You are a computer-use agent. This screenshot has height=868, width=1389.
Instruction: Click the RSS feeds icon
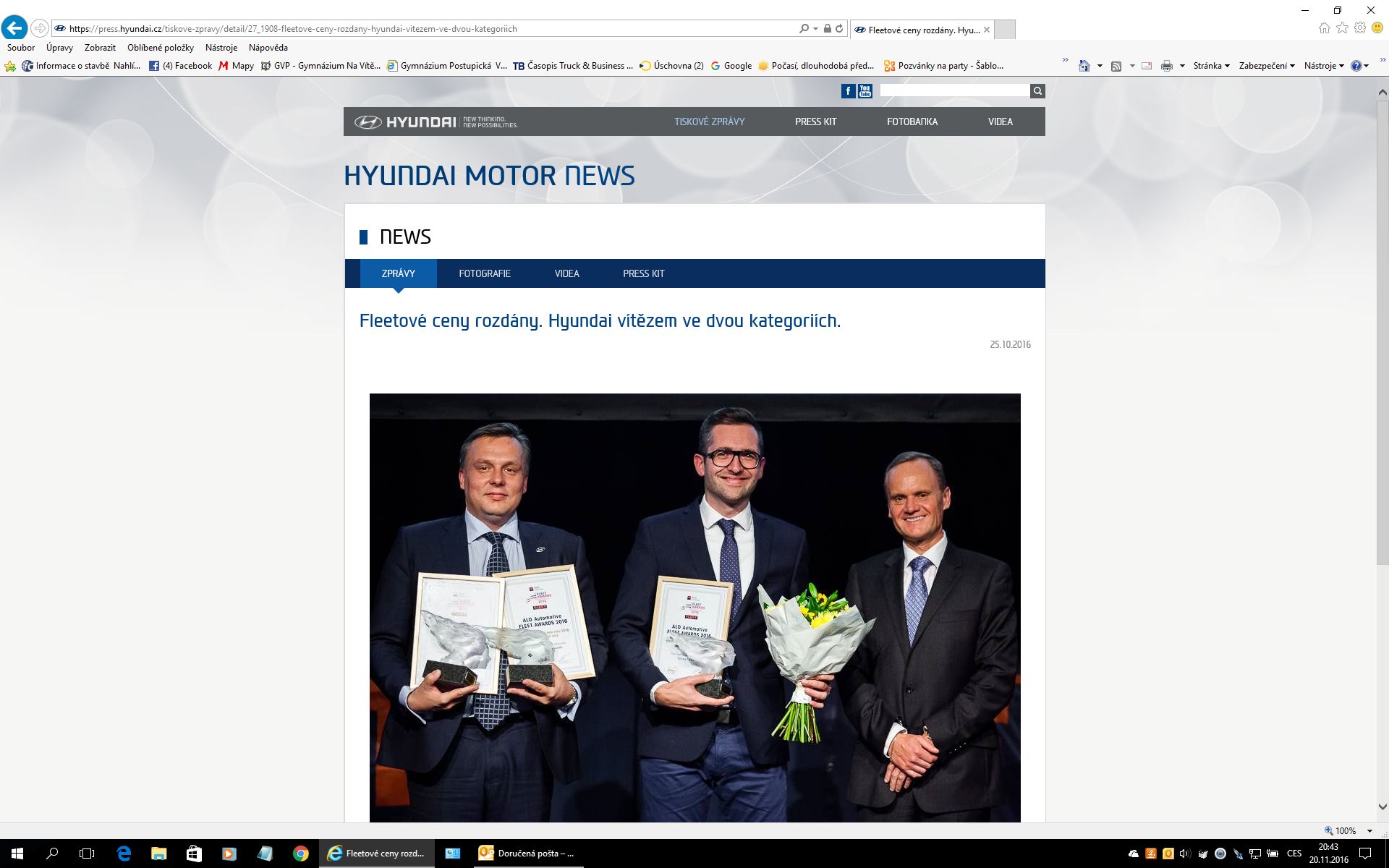tap(1116, 66)
